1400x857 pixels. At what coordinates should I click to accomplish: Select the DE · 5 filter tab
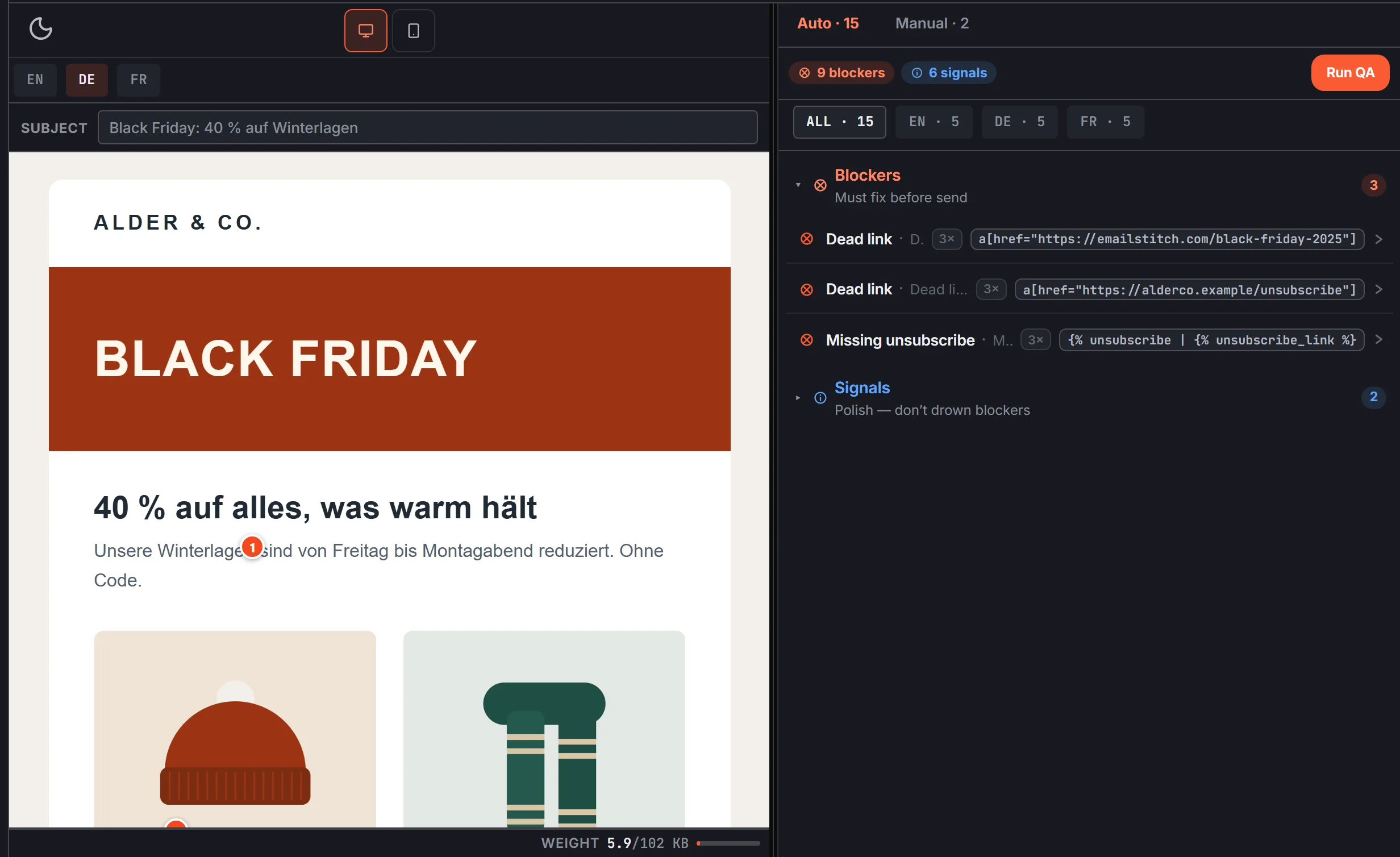click(x=1019, y=122)
